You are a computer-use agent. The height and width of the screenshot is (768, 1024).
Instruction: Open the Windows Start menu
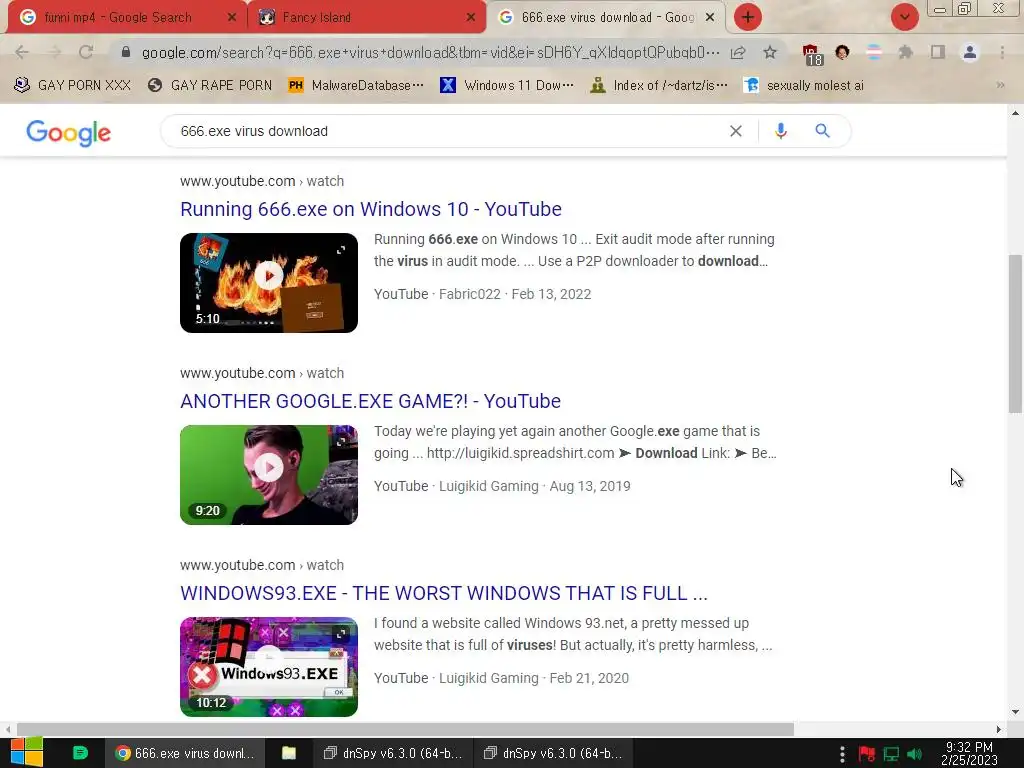(27, 753)
